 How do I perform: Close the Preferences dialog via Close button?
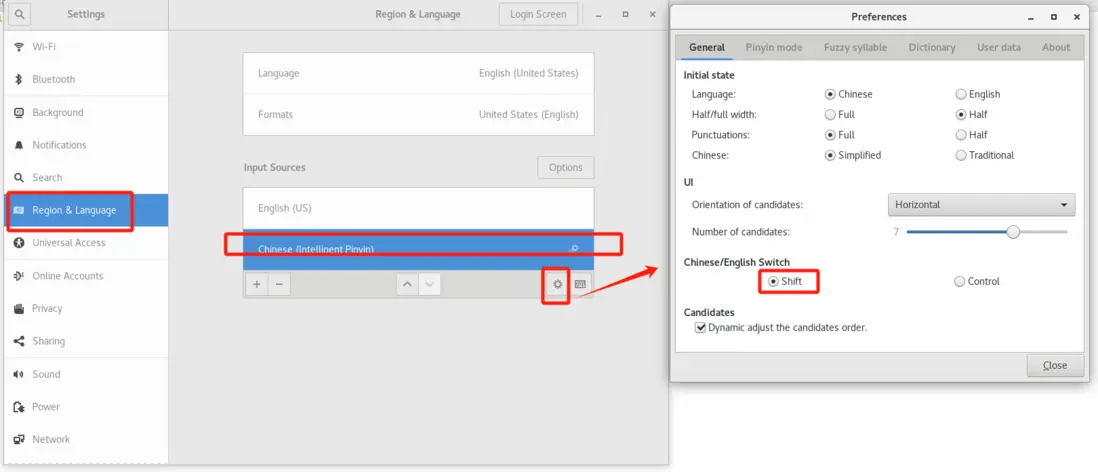point(1055,366)
